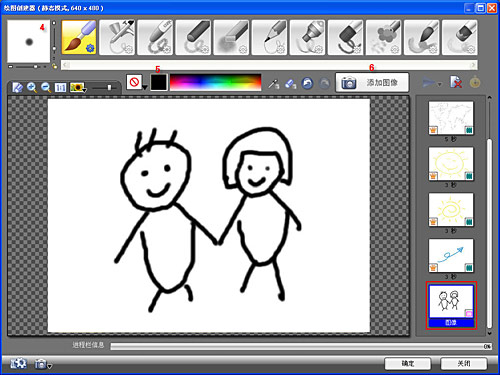Select the smiling sun thumbnail
Viewport: 500px width, 375px height.
[451, 164]
